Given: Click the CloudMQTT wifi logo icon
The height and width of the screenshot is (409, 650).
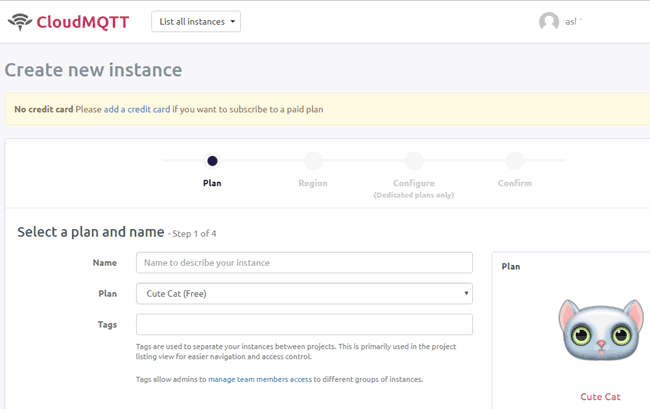Looking at the screenshot, I should tap(18, 21).
